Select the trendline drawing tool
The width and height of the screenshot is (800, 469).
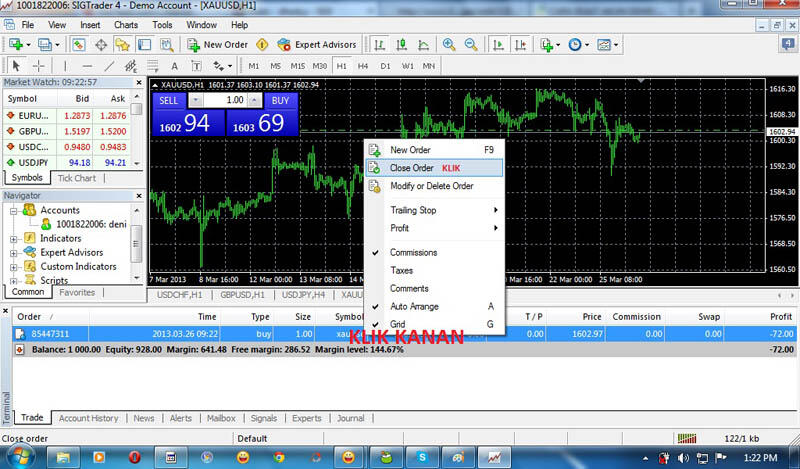coord(109,66)
